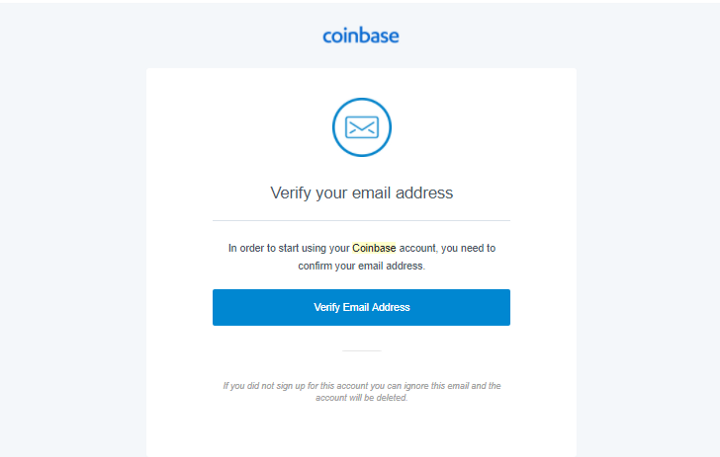Click the envelope mail icon
720x457 pixels.
[362, 127]
